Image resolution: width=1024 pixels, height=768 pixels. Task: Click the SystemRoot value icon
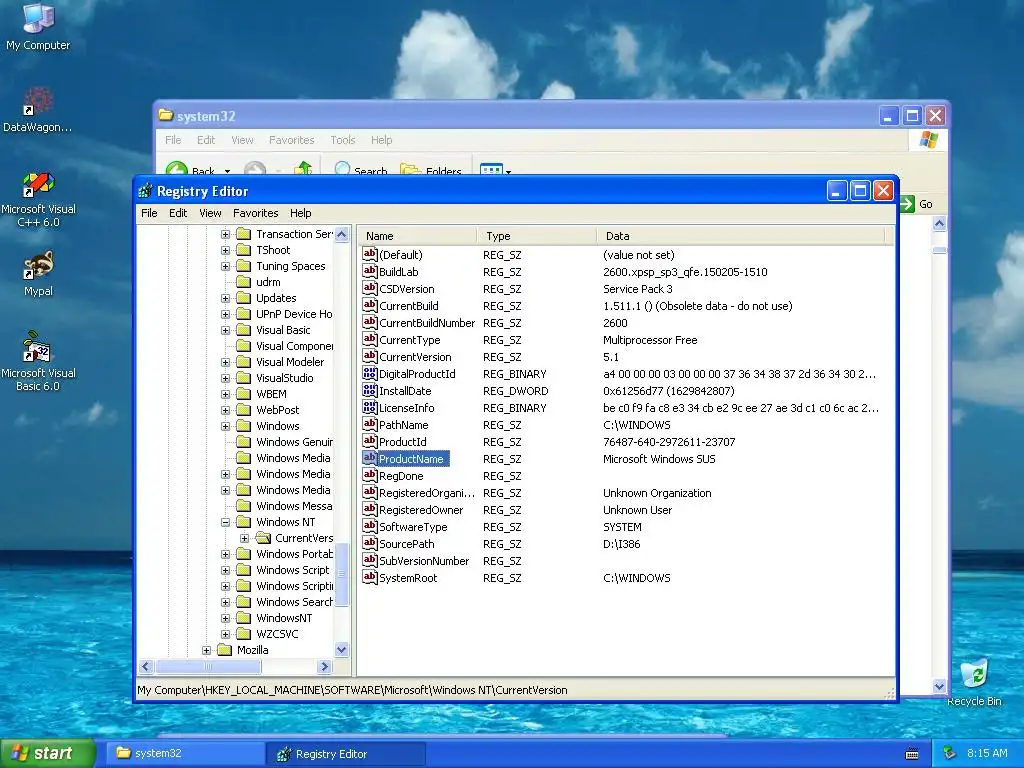[370, 577]
